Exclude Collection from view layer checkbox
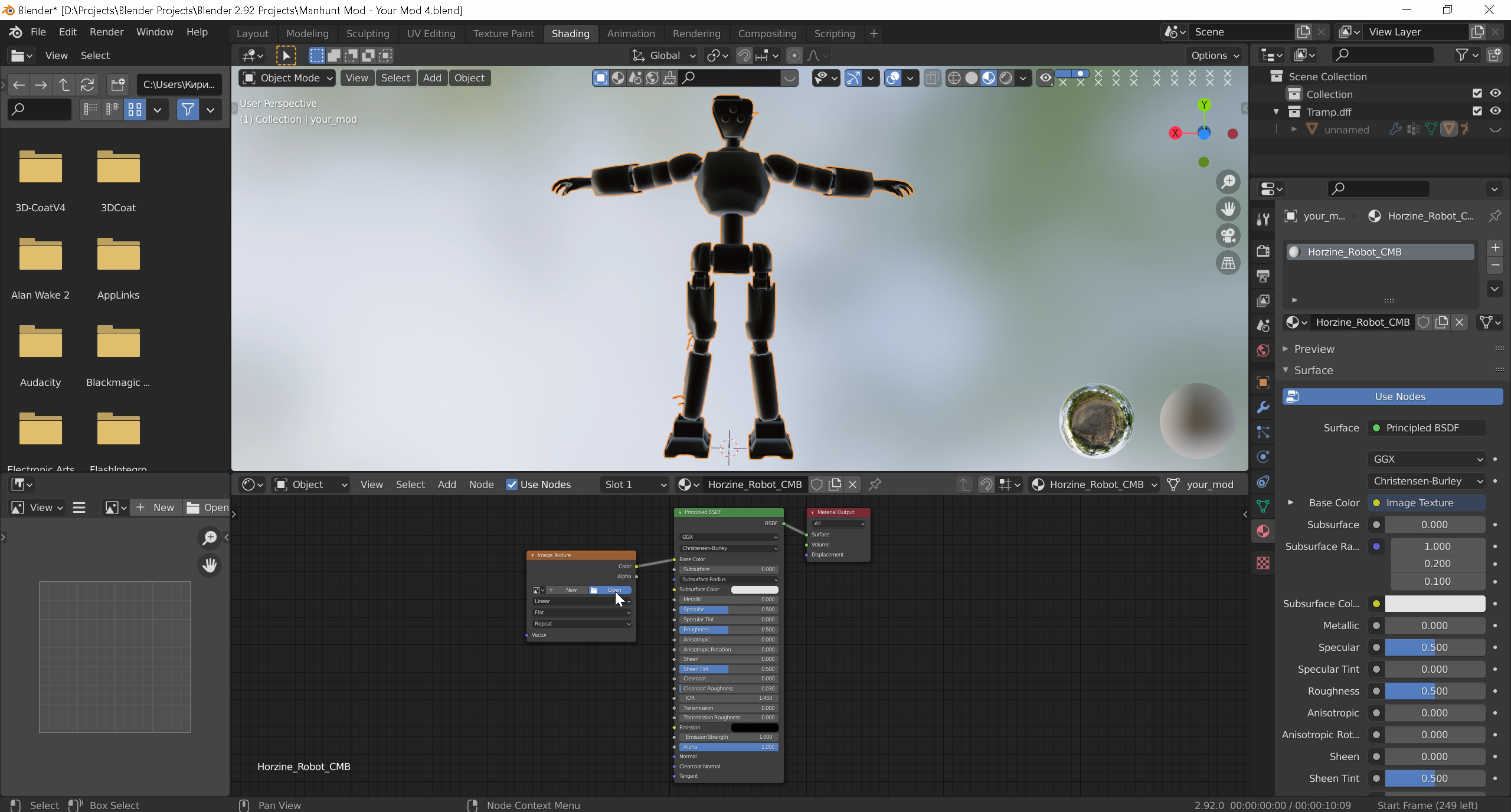This screenshot has width=1511, height=812. [x=1477, y=94]
